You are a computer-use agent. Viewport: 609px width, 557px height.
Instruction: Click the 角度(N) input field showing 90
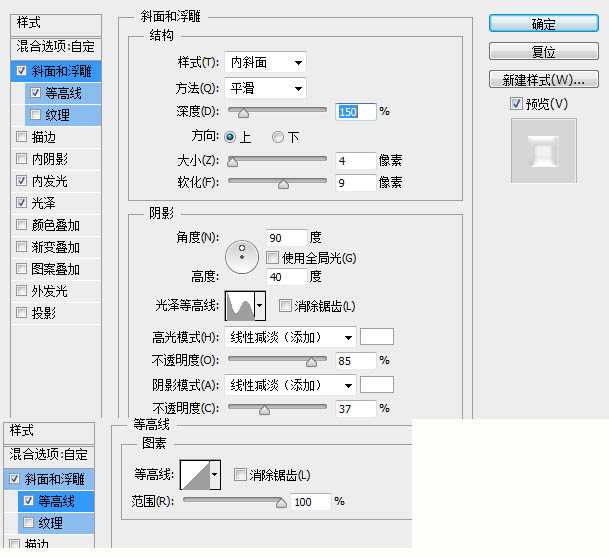click(286, 238)
